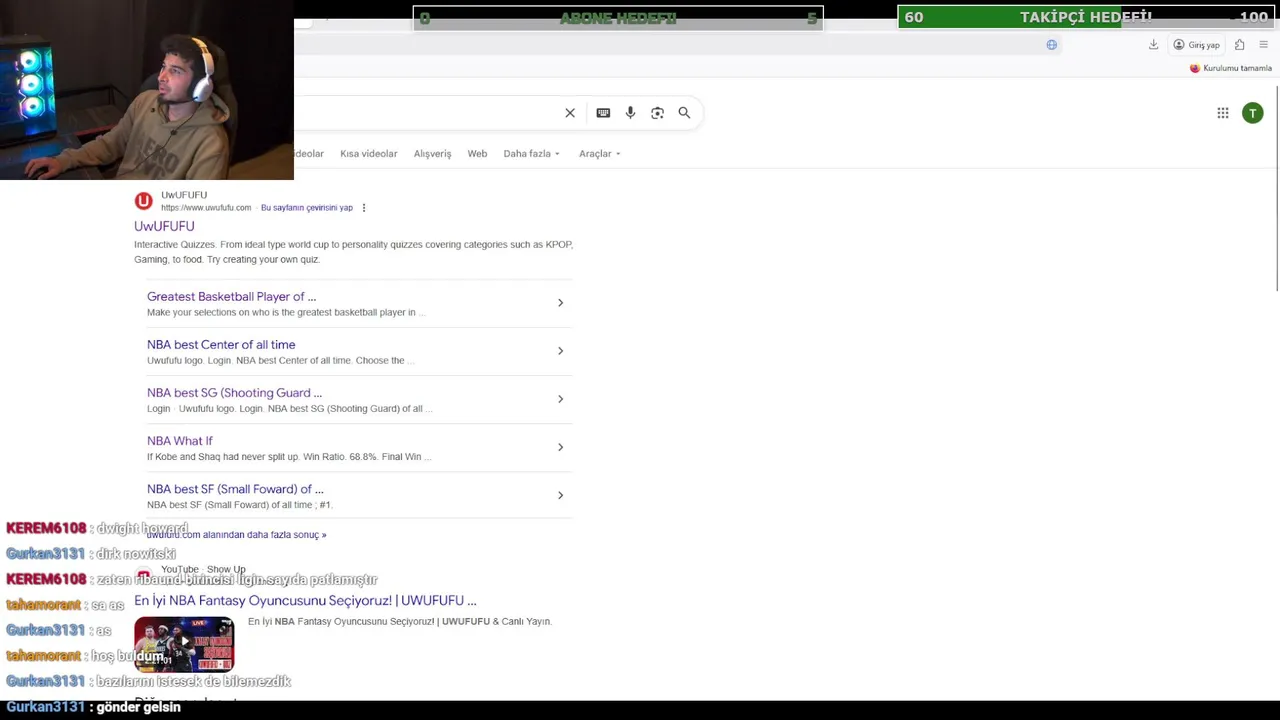
Task: Expand NBA What If result chevron
Action: click(x=560, y=447)
